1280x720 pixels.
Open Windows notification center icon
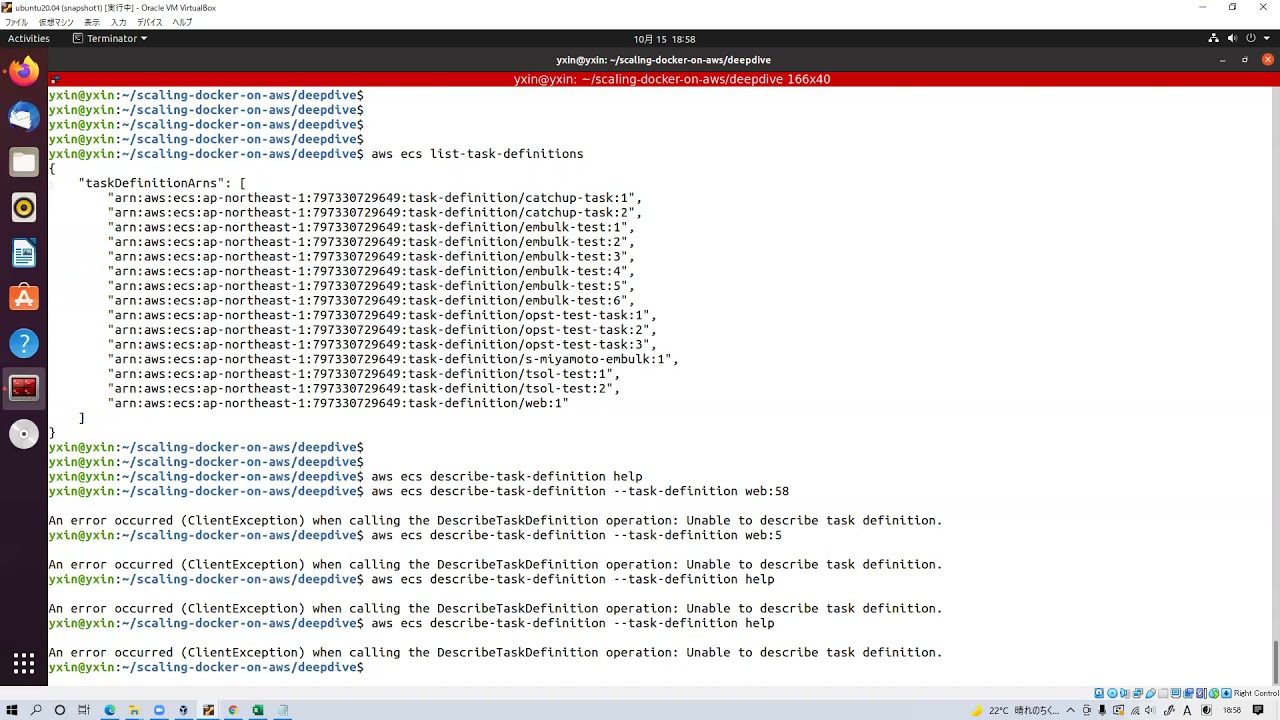(1260, 710)
